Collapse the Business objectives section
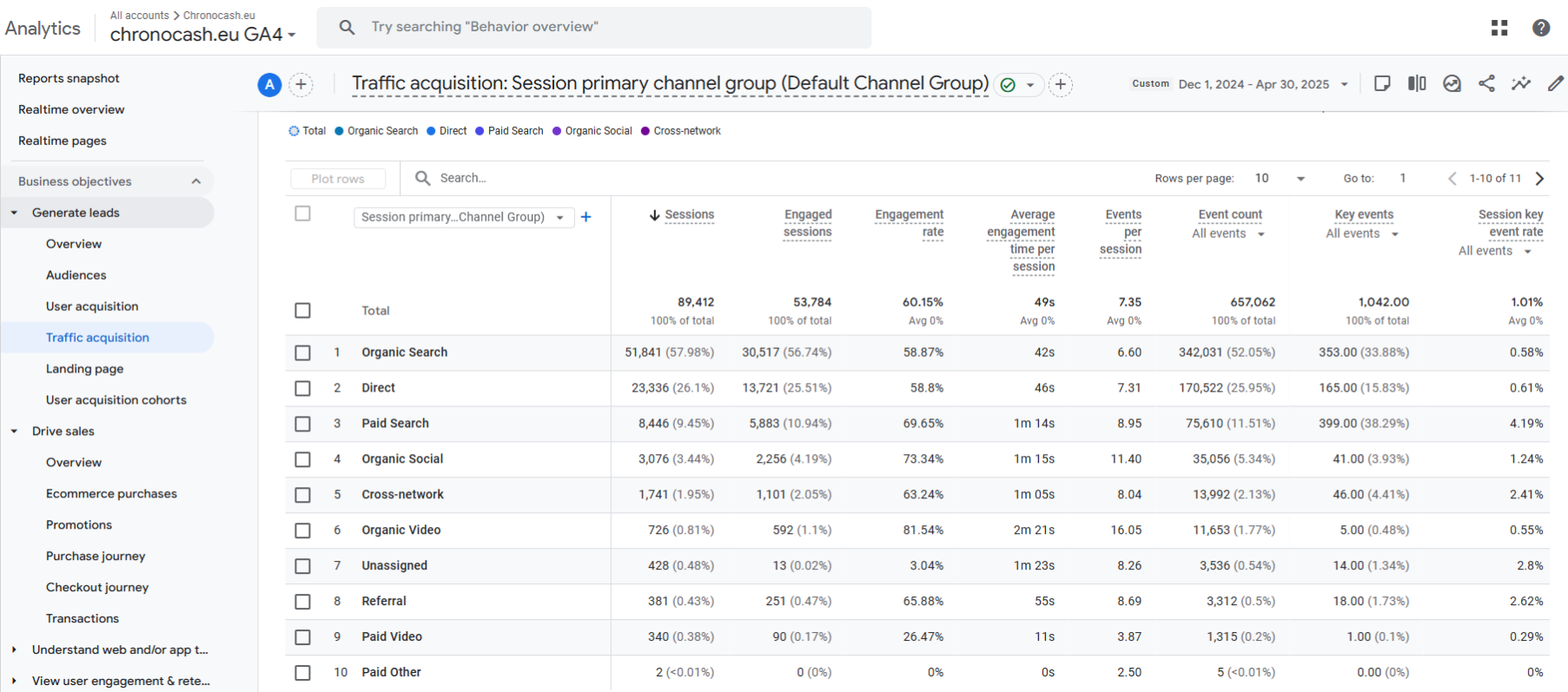Viewport: 1568px width, 692px height. (x=196, y=181)
